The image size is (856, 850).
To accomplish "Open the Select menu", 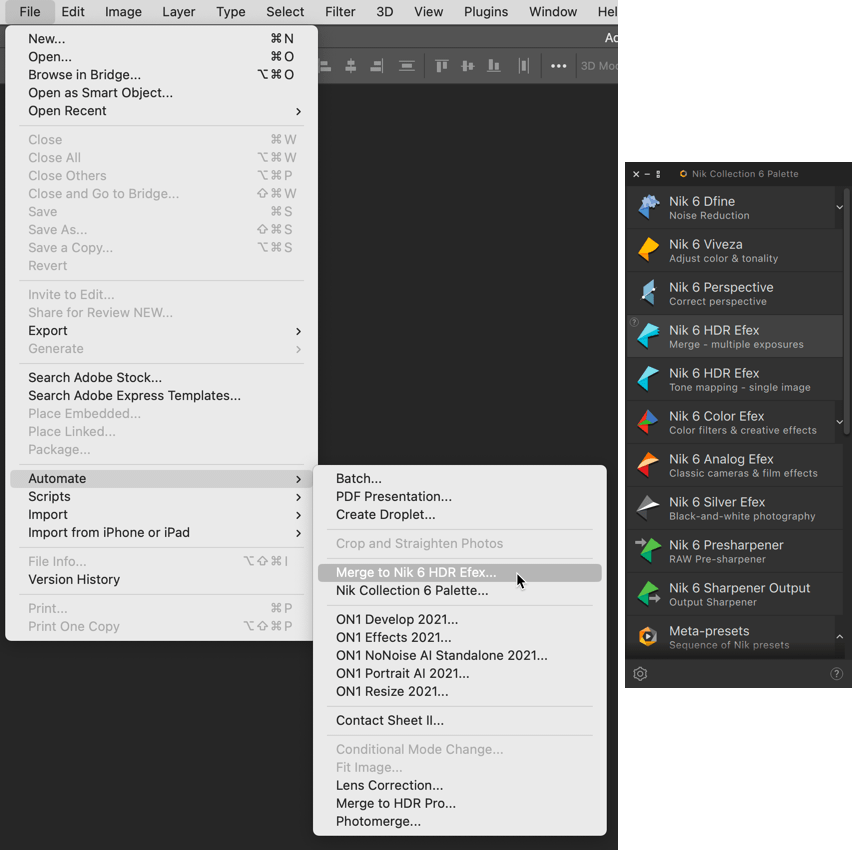I will tap(285, 12).
